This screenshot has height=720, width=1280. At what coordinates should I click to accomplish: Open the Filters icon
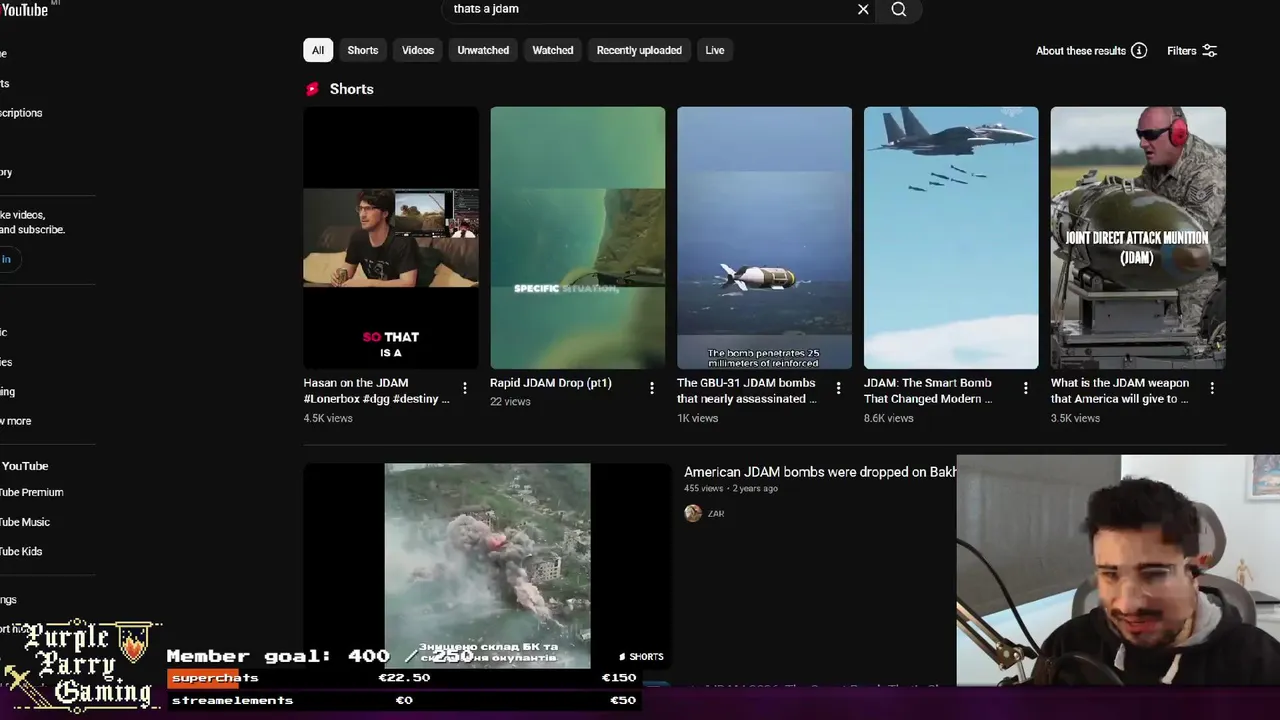[x=1209, y=51]
